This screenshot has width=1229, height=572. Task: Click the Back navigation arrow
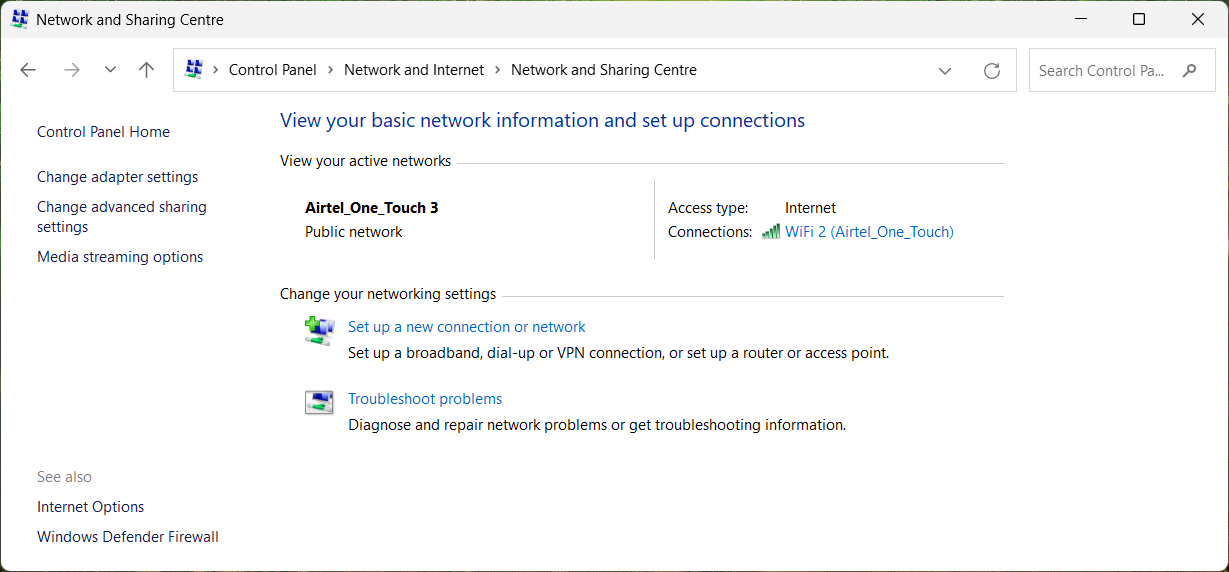[28, 70]
